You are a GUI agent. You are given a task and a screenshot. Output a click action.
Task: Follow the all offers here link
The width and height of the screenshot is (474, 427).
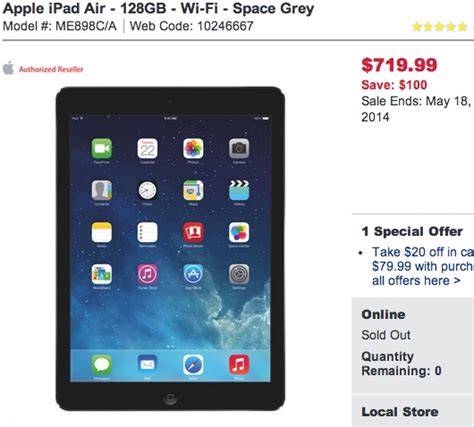click(416, 281)
